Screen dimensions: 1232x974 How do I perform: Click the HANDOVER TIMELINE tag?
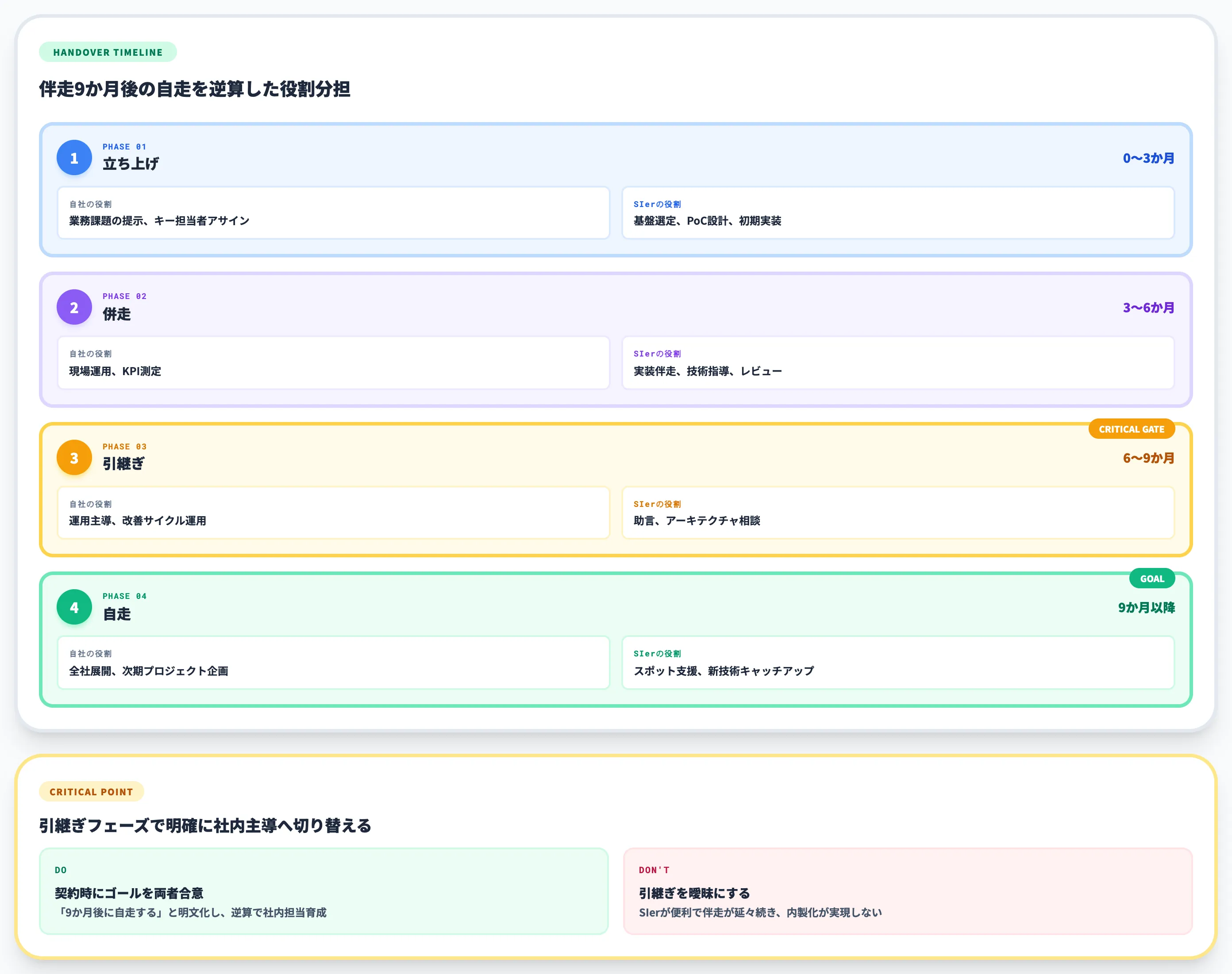(108, 52)
